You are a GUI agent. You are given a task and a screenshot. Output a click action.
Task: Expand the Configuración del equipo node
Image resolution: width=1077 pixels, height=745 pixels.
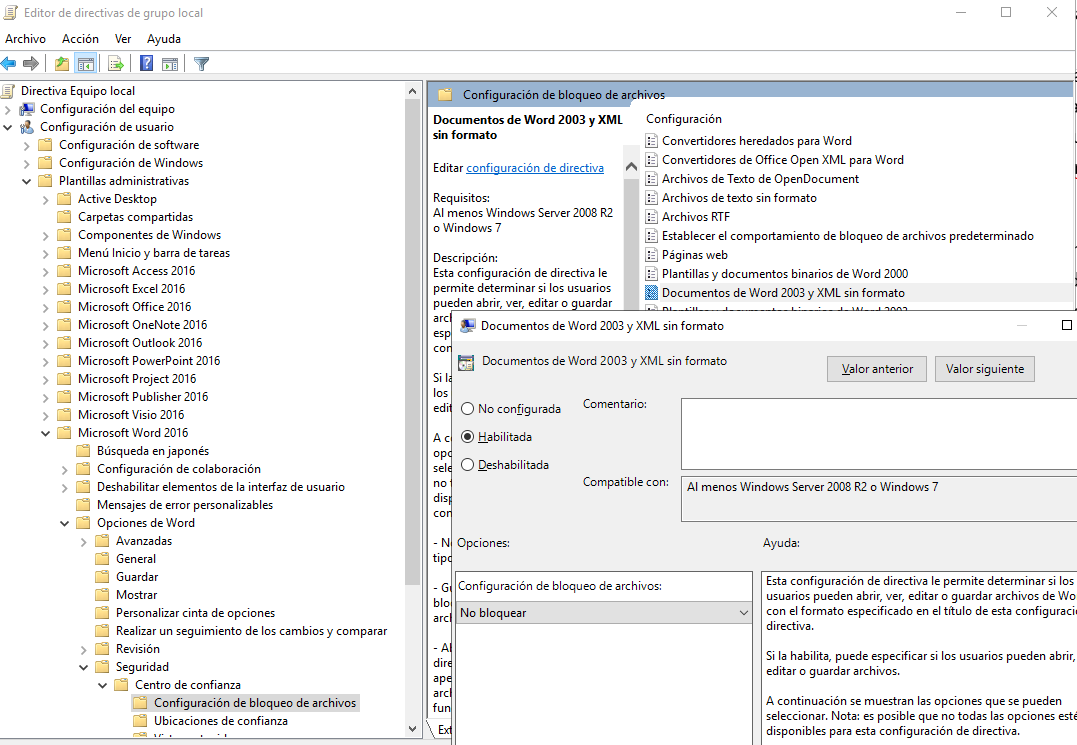tap(8, 109)
